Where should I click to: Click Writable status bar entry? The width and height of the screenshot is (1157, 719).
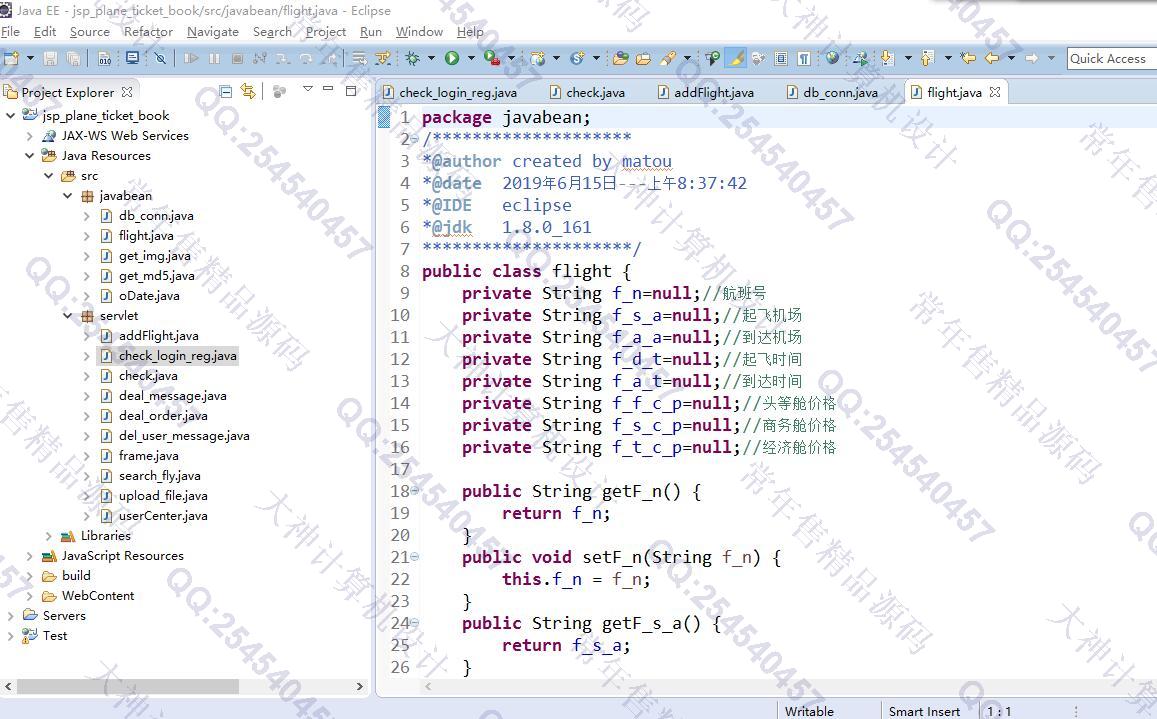tap(809, 711)
